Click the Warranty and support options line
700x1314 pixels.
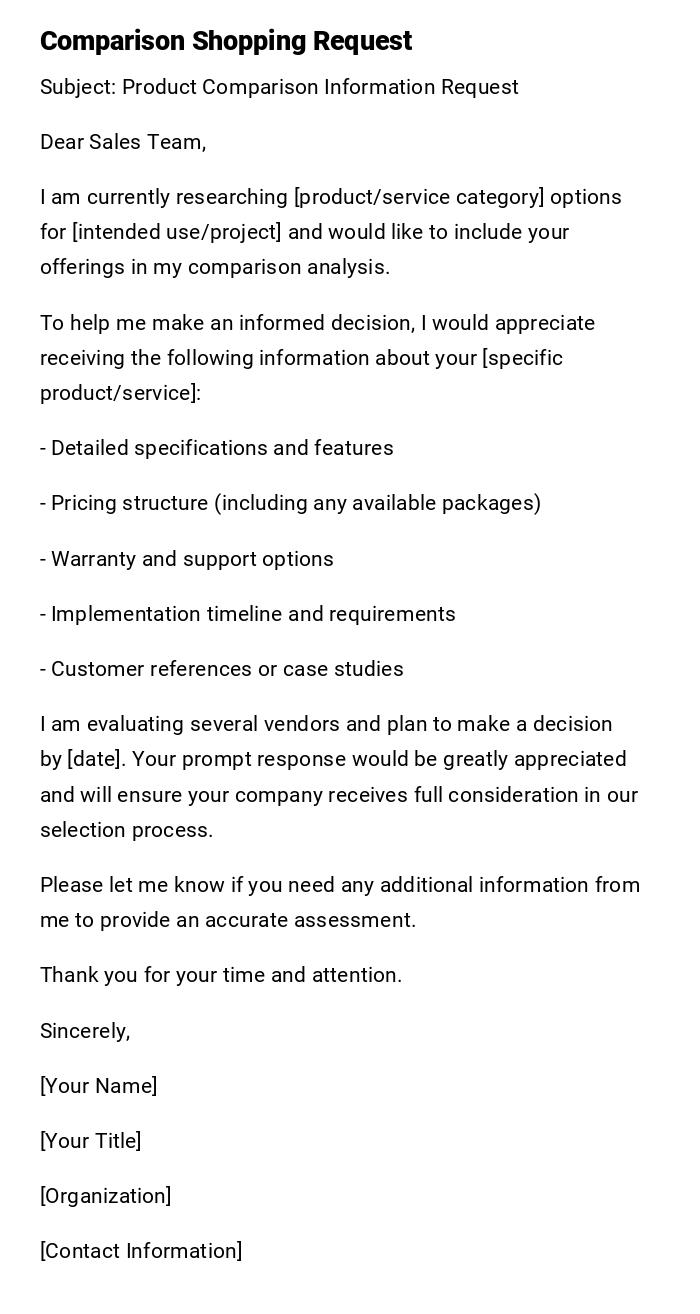187,559
